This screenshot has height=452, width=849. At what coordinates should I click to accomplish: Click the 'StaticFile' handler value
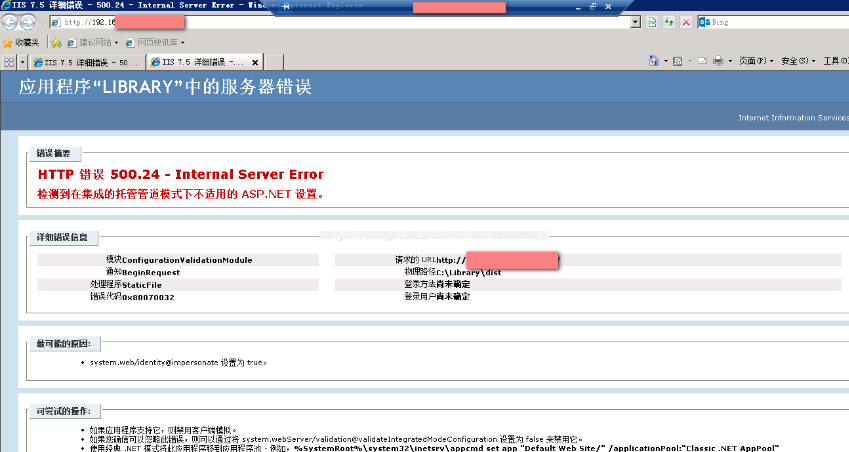click(x=141, y=285)
